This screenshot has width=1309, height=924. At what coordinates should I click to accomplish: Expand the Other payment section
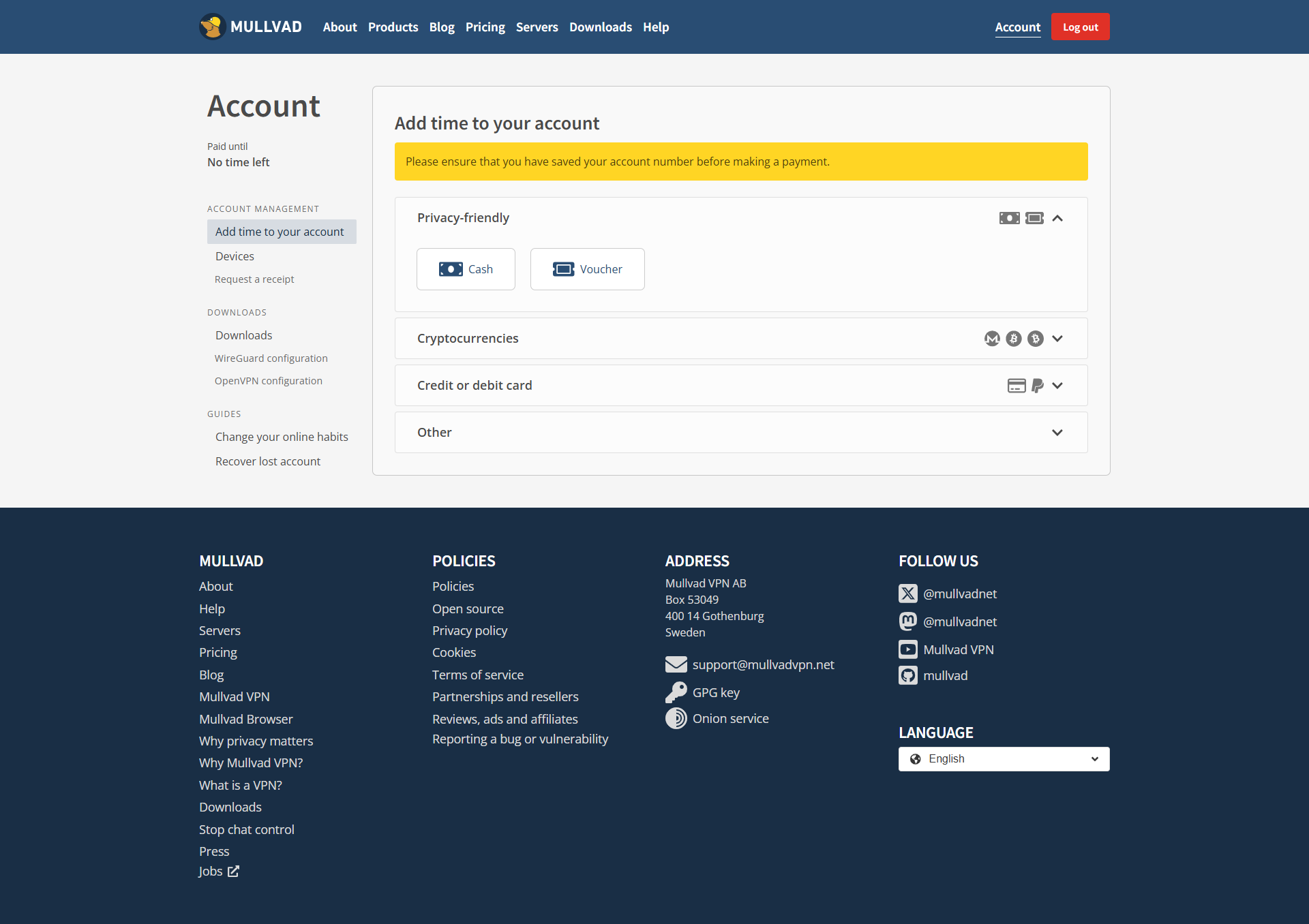coord(1057,433)
